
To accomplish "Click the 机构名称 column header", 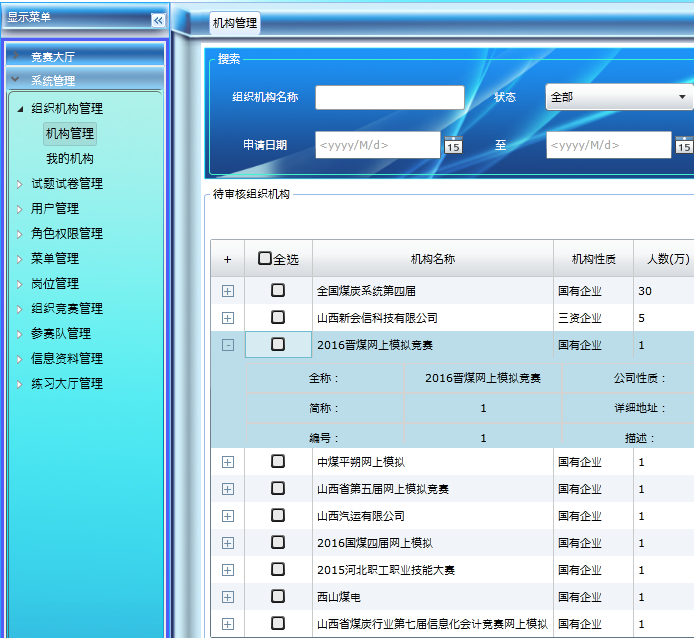I will point(432,259).
